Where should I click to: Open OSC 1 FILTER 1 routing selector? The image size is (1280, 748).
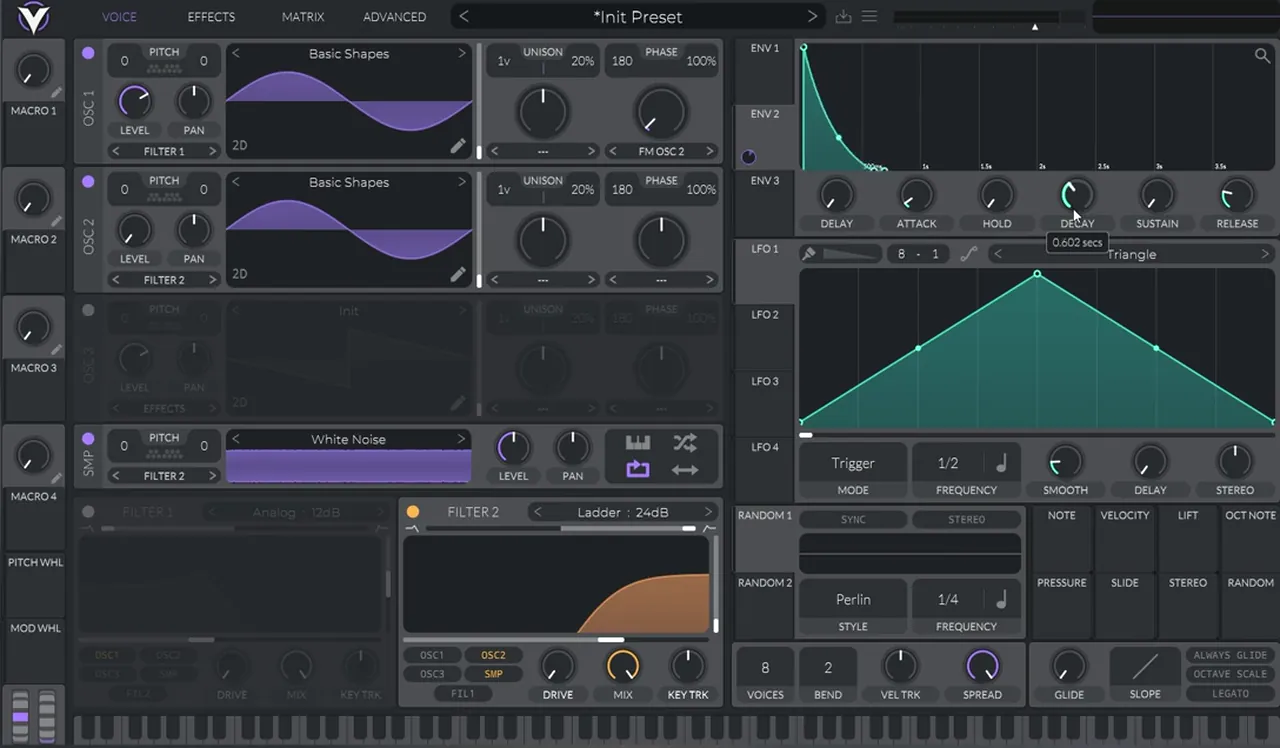[x=165, y=151]
